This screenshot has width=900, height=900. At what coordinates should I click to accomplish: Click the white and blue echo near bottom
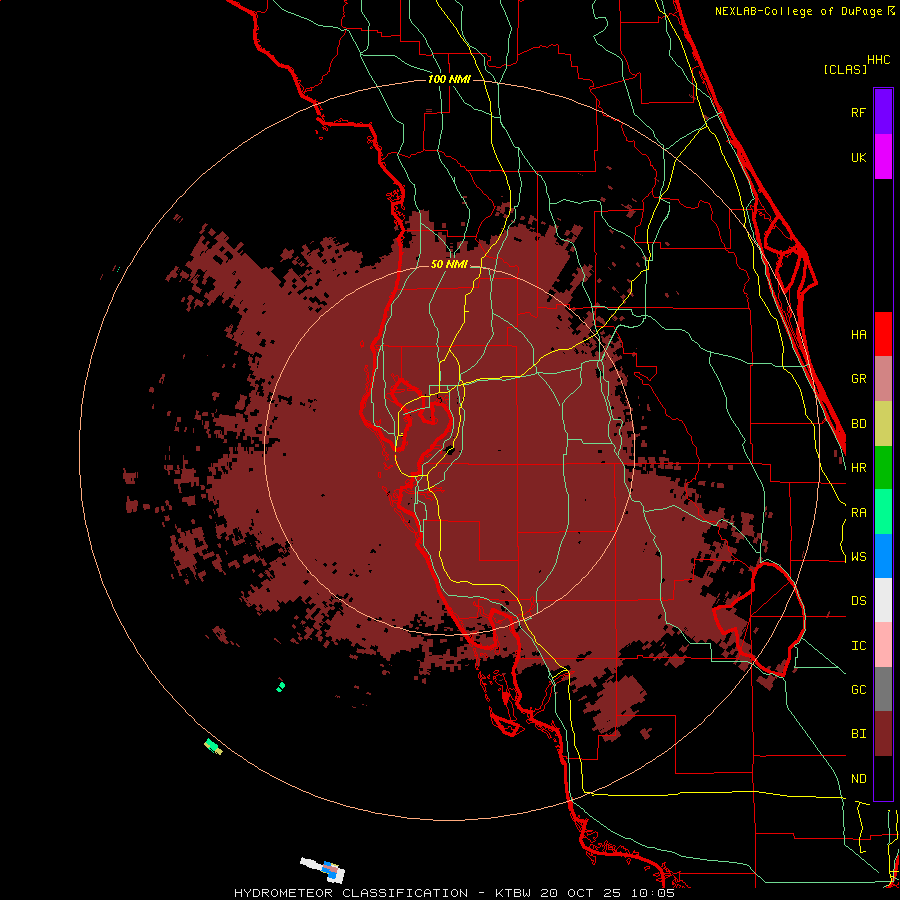click(323, 870)
